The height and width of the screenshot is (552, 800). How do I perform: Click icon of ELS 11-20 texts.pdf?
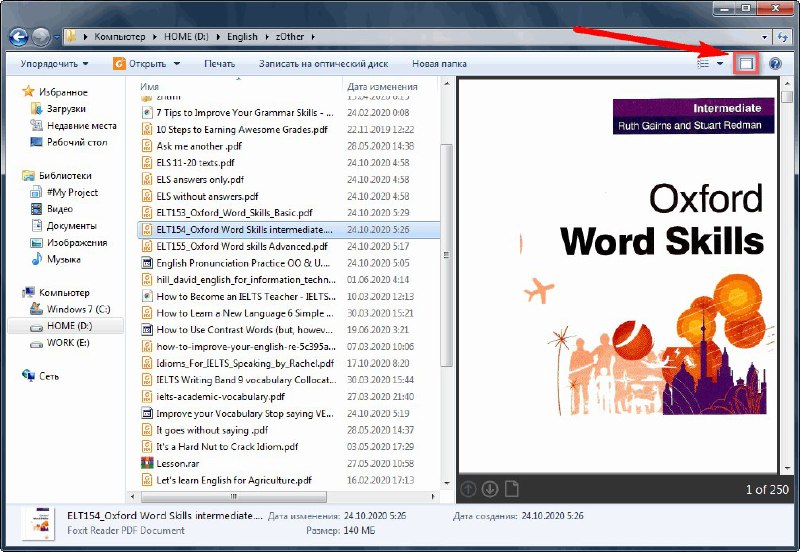[147, 163]
